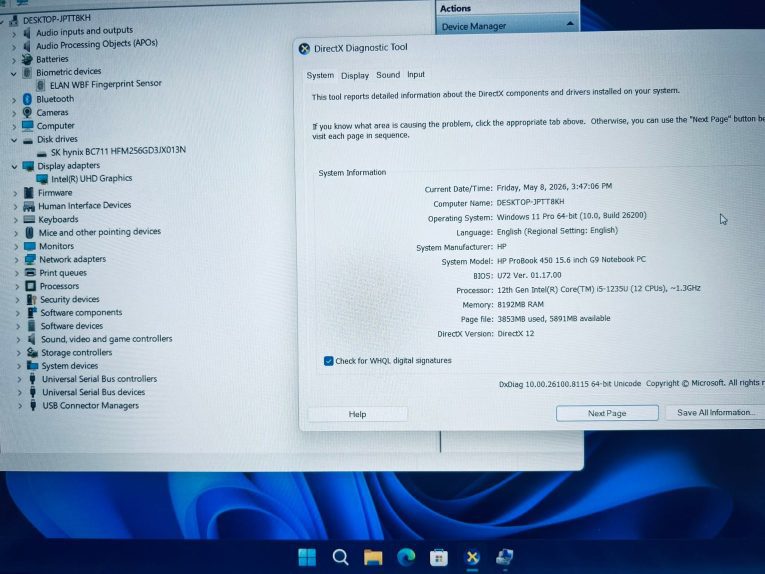Click the Batteries category icon
The image size is (765, 574).
click(27, 59)
